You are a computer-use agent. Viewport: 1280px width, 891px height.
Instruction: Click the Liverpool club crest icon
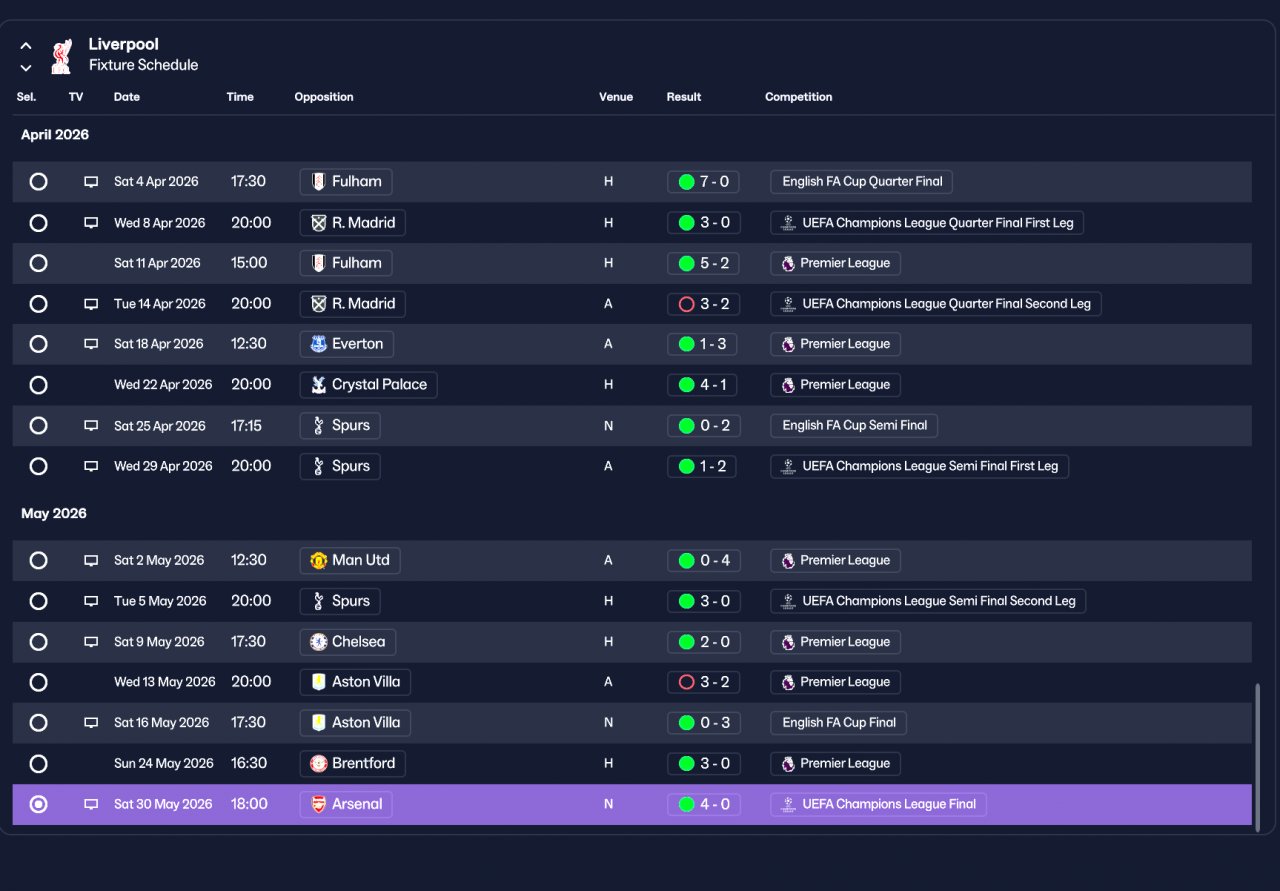point(62,55)
